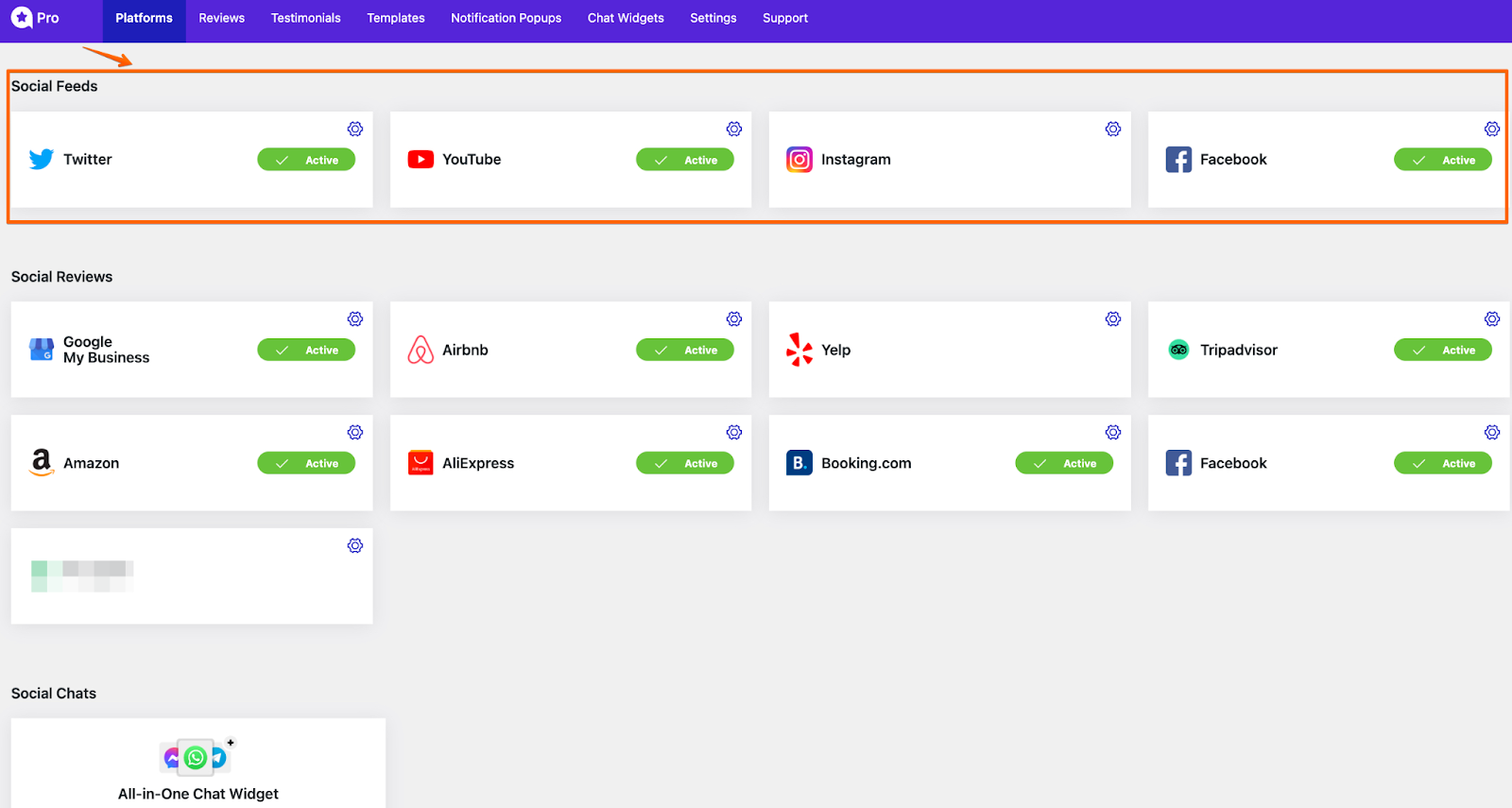Click the YouTube play logo

click(421, 160)
